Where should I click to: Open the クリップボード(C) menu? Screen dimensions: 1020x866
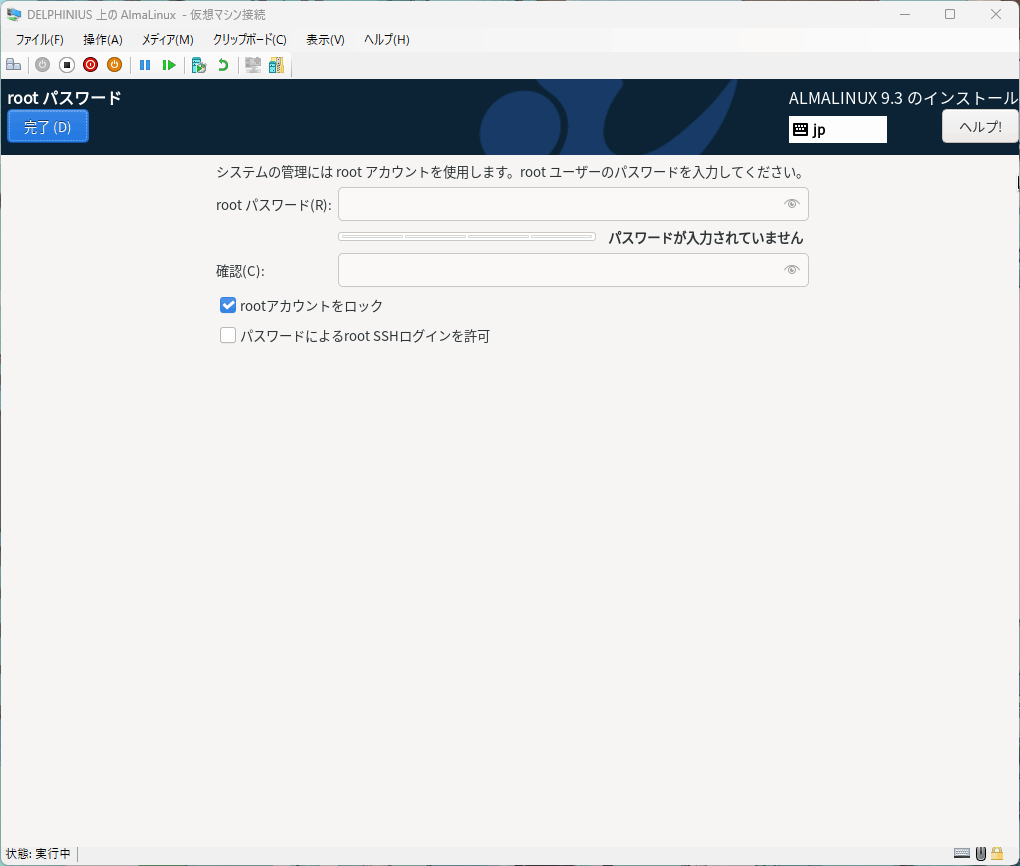(250, 40)
